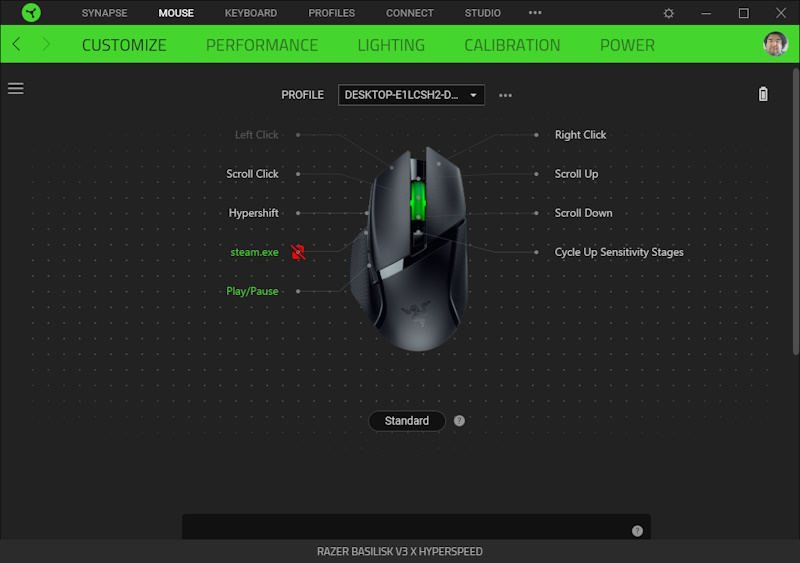The height and width of the screenshot is (563, 800).
Task: Open the settings gear icon
Action: click(669, 13)
